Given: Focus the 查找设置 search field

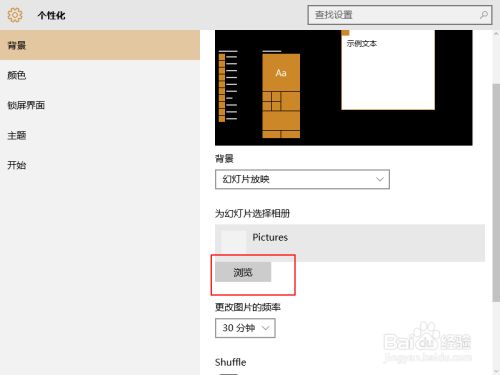Looking at the screenshot, I should pos(400,15).
